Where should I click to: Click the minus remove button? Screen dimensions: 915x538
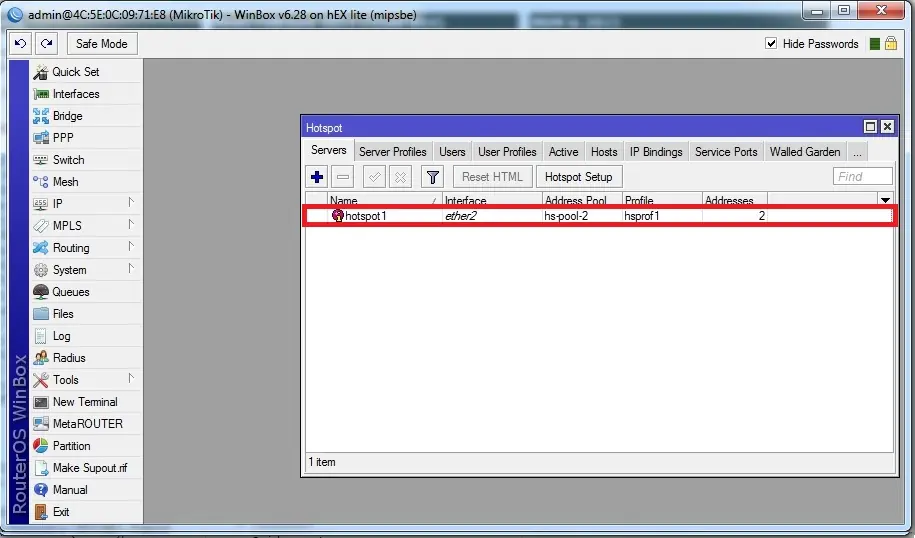(343, 177)
